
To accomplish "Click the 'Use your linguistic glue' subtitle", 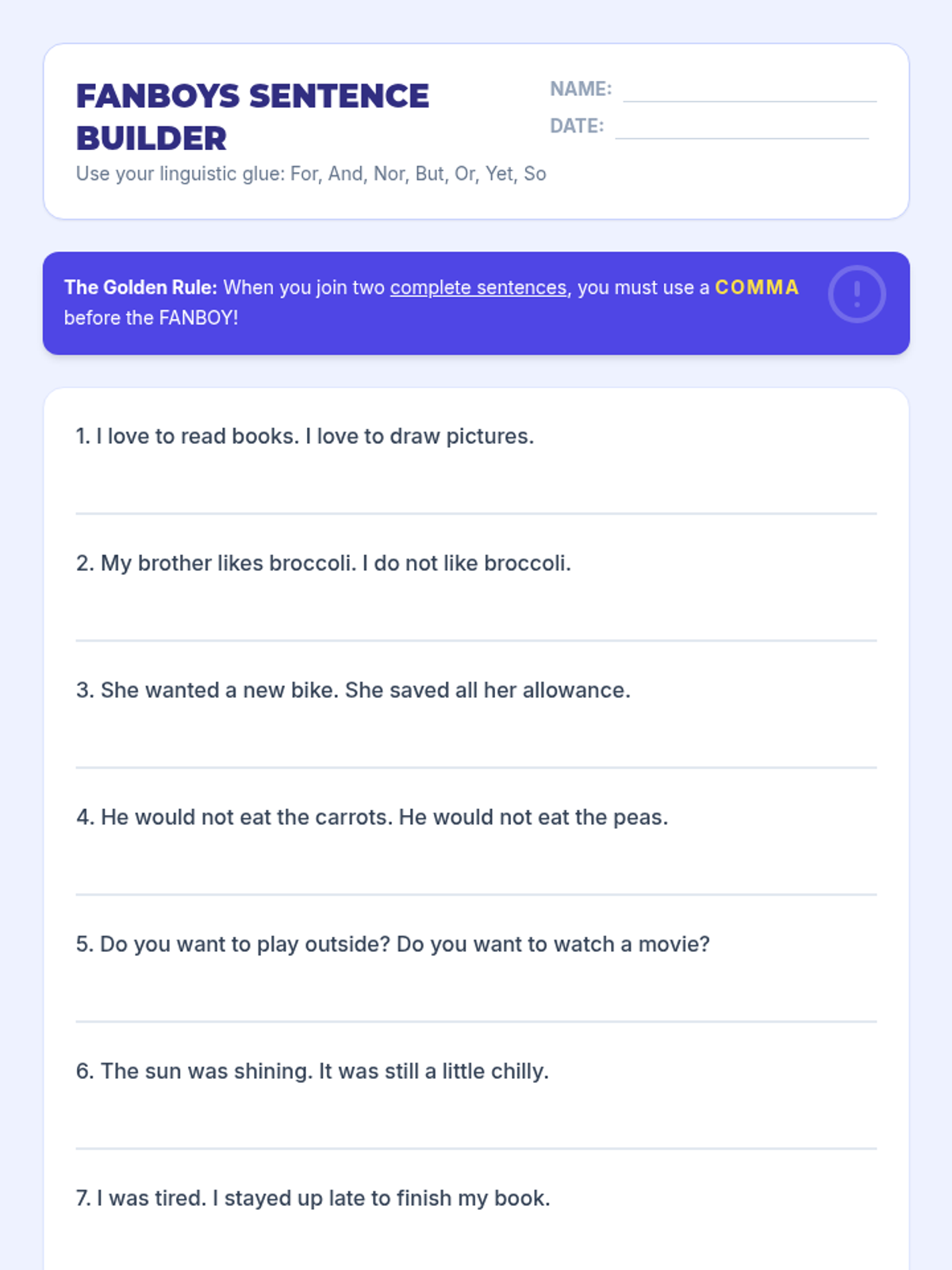I will (x=311, y=174).
